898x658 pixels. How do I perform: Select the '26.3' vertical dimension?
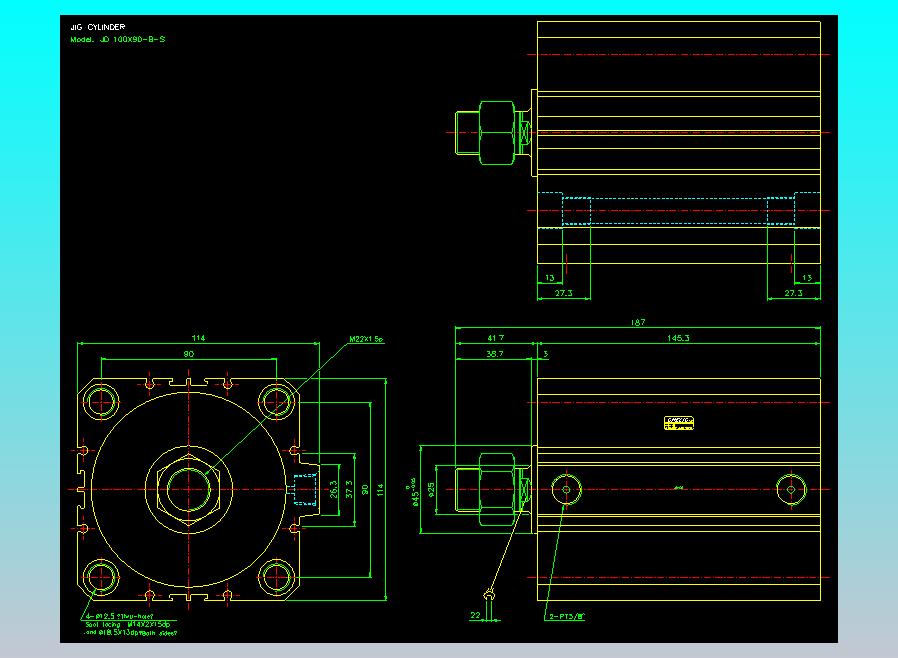coord(334,489)
